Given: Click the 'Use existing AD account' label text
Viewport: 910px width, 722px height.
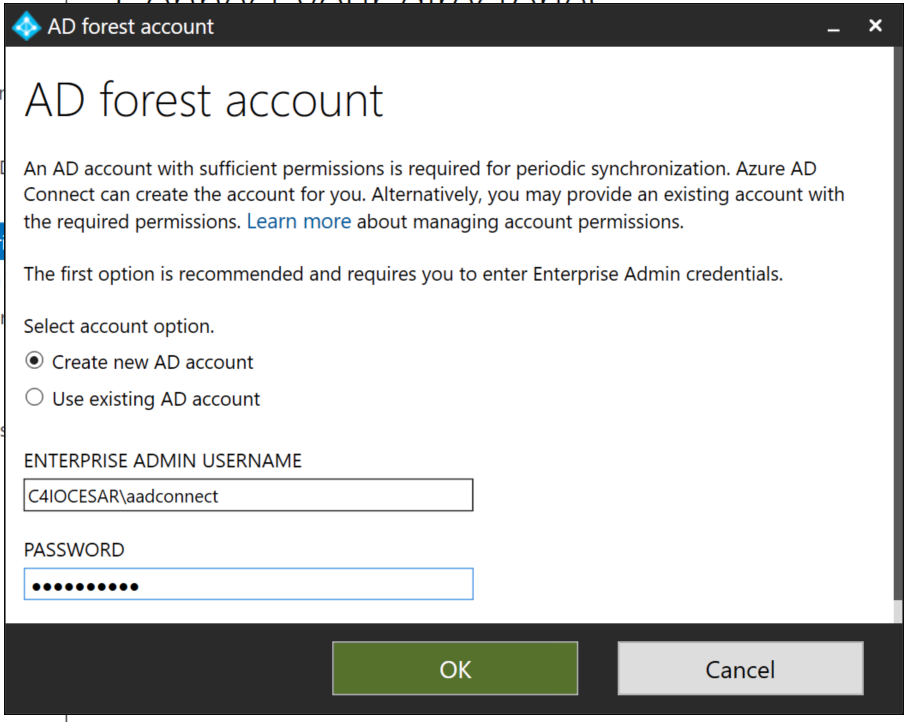Looking at the screenshot, I should click(156, 399).
